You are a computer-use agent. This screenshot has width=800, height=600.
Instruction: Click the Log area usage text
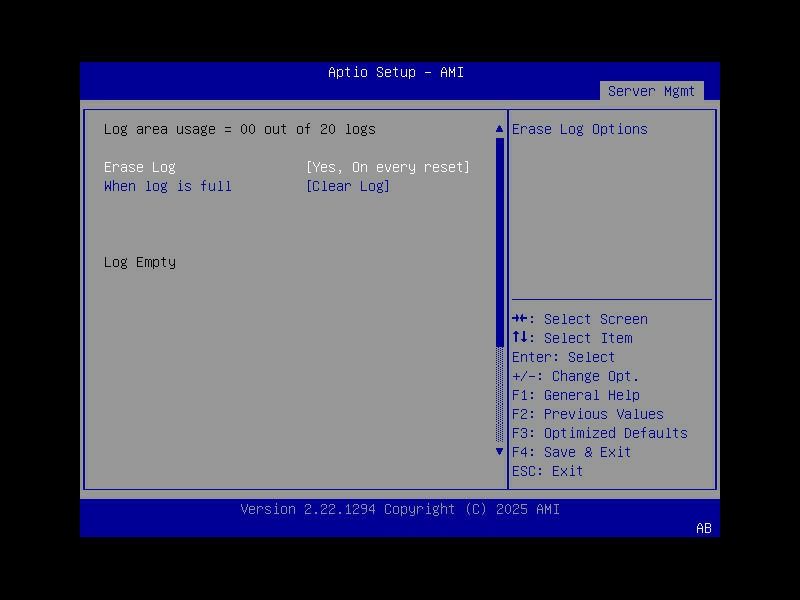(240, 128)
